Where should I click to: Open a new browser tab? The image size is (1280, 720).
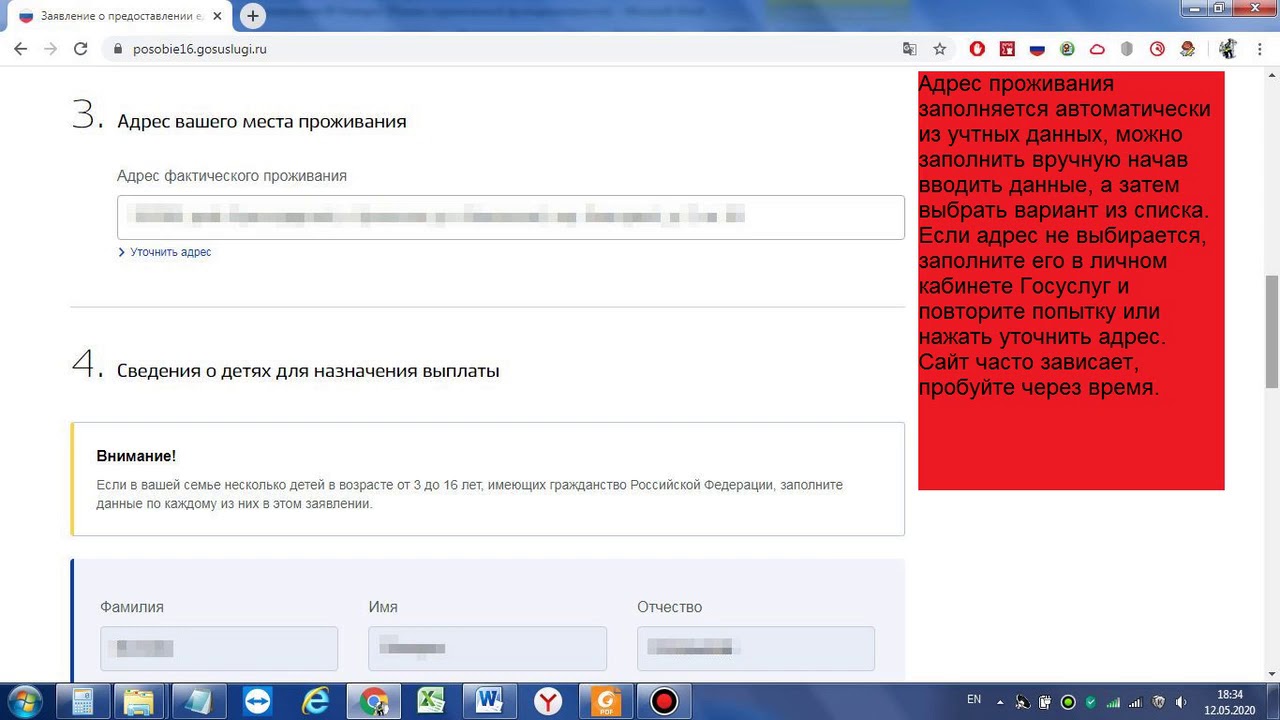pyautogui.click(x=253, y=16)
